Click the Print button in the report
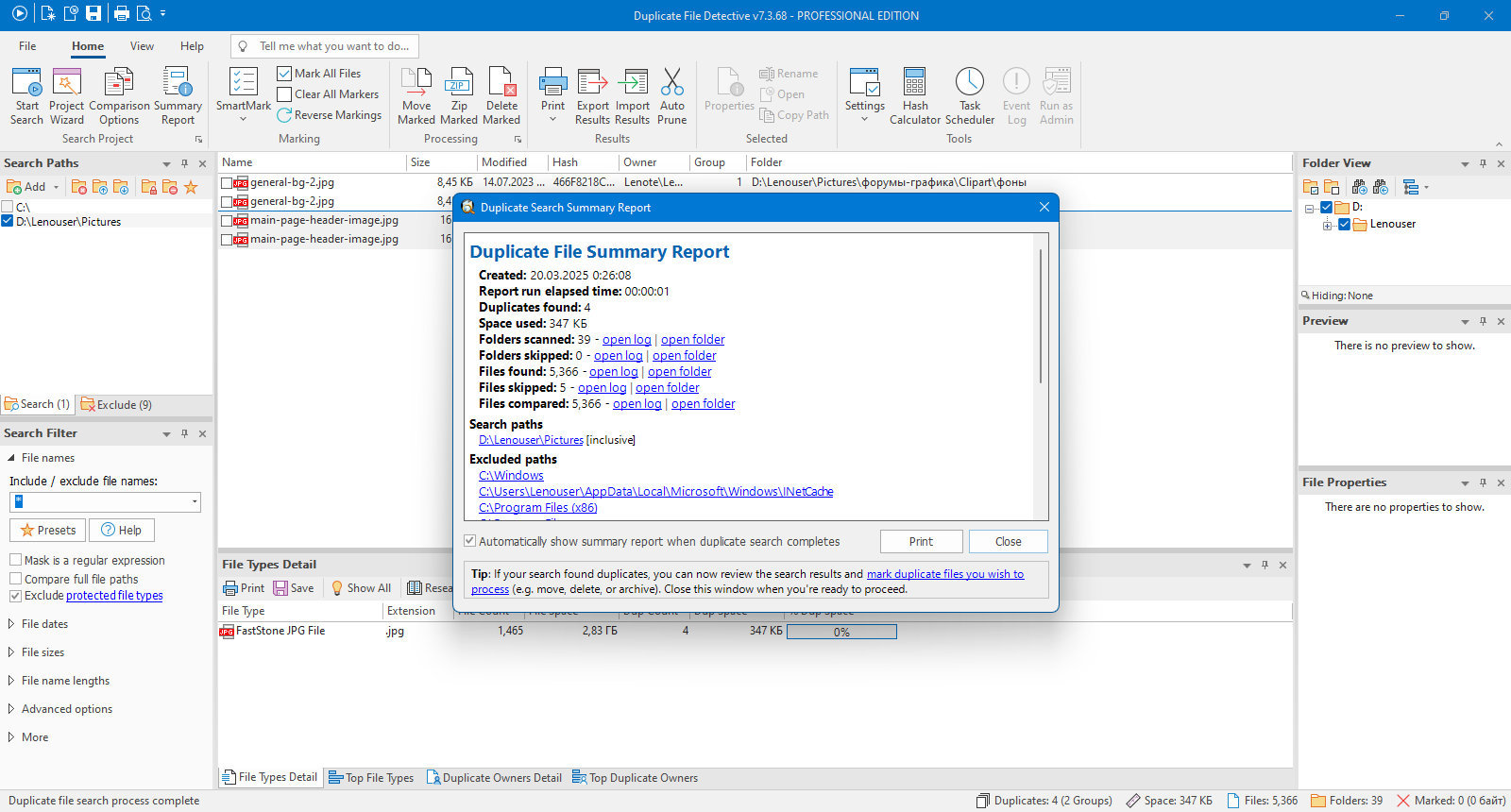Viewport: 1511px width, 812px height. coord(921,541)
